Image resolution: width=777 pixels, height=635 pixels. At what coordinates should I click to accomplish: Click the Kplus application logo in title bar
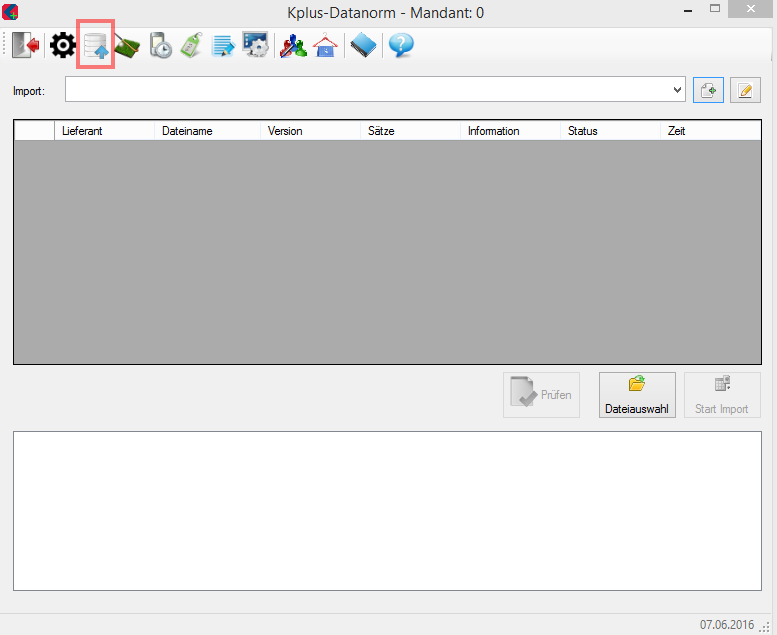pos(10,12)
